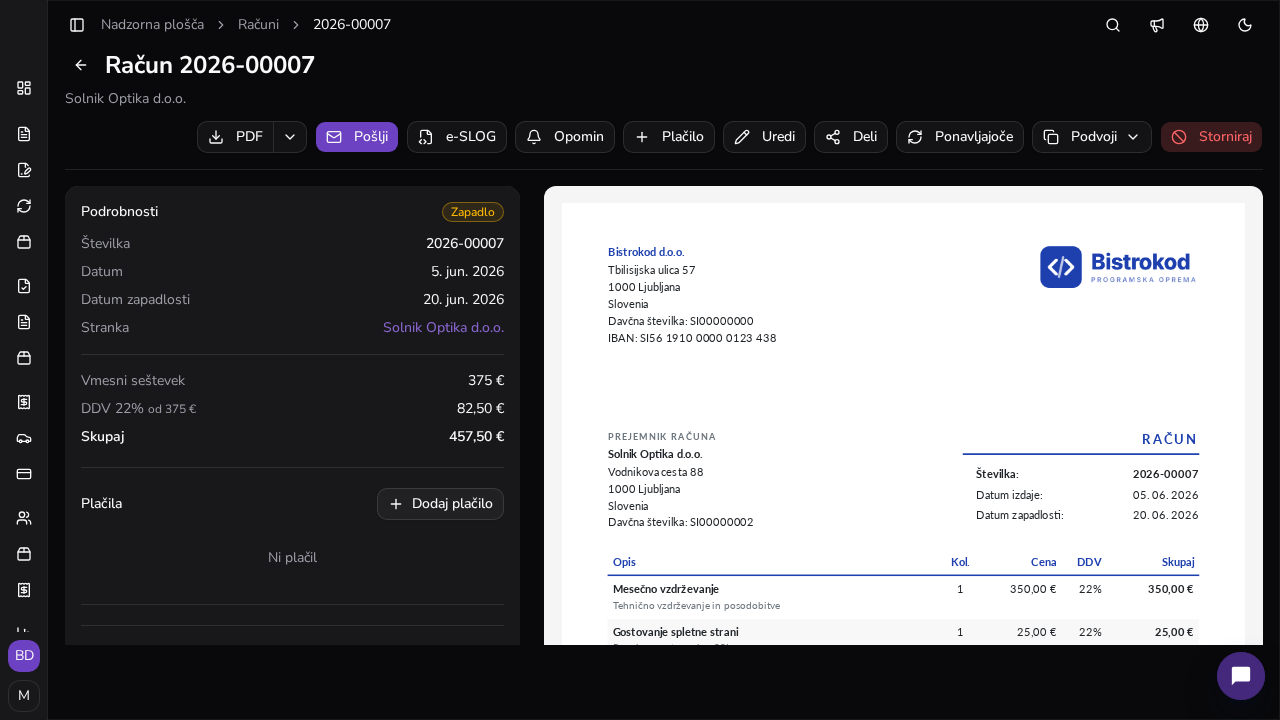The height and width of the screenshot is (720, 1280).
Task: Open the recurring arrows icon in sidebar
Action: coord(24,206)
